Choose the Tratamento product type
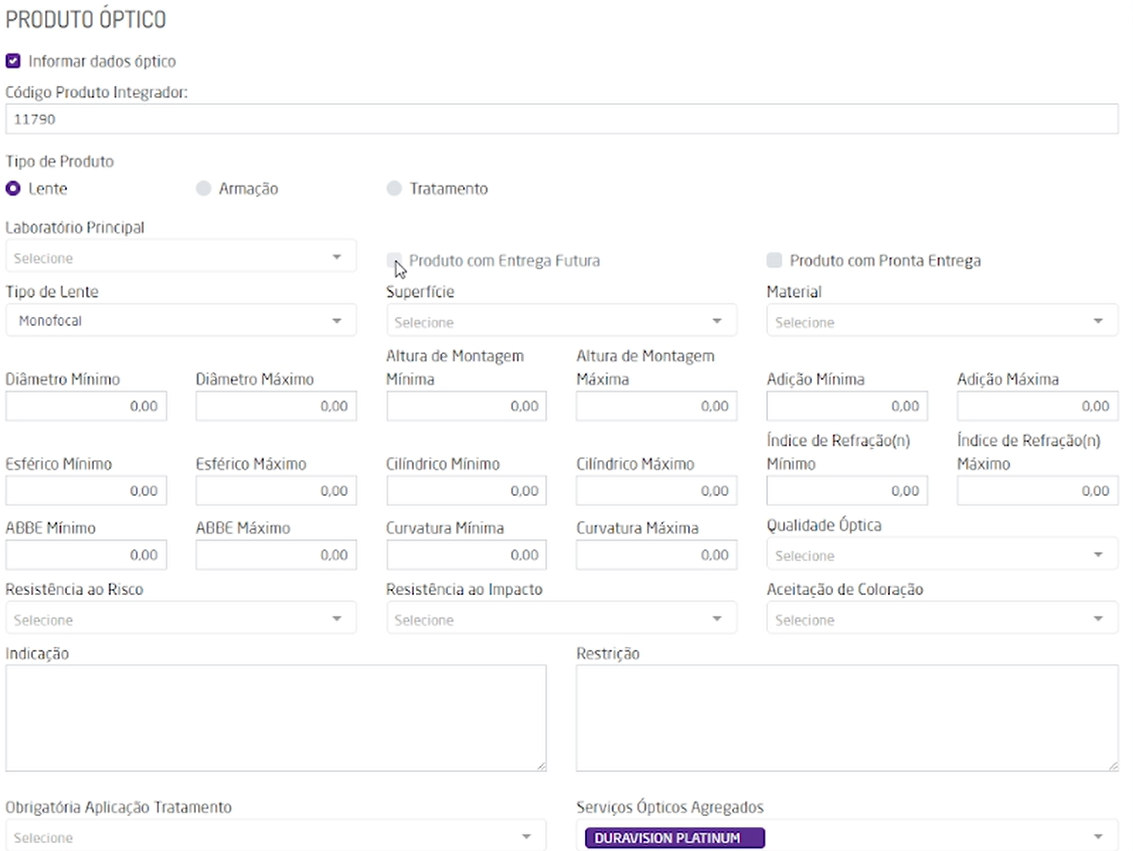 [x=394, y=188]
